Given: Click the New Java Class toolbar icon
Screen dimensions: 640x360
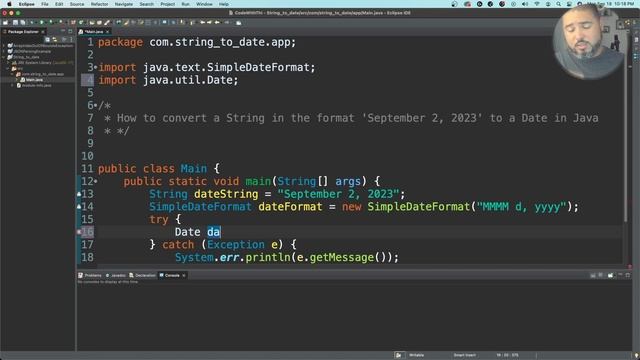Looking at the screenshot, I should pos(81,22).
